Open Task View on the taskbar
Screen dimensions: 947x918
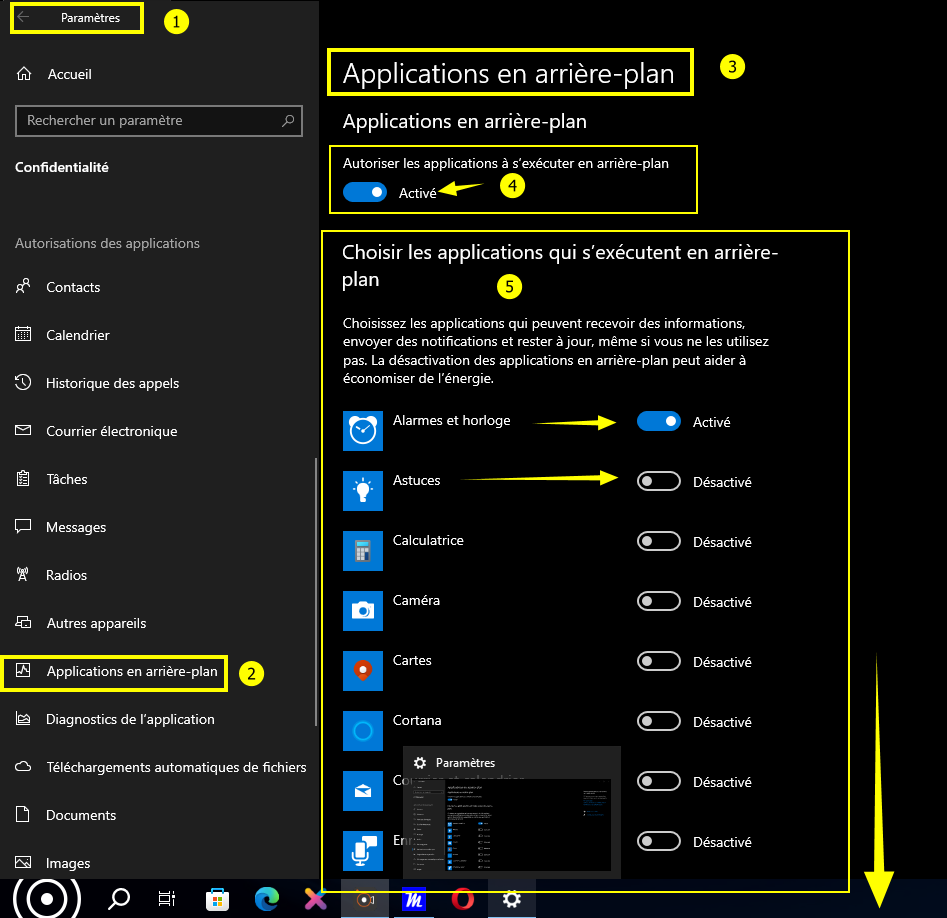tap(167, 899)
